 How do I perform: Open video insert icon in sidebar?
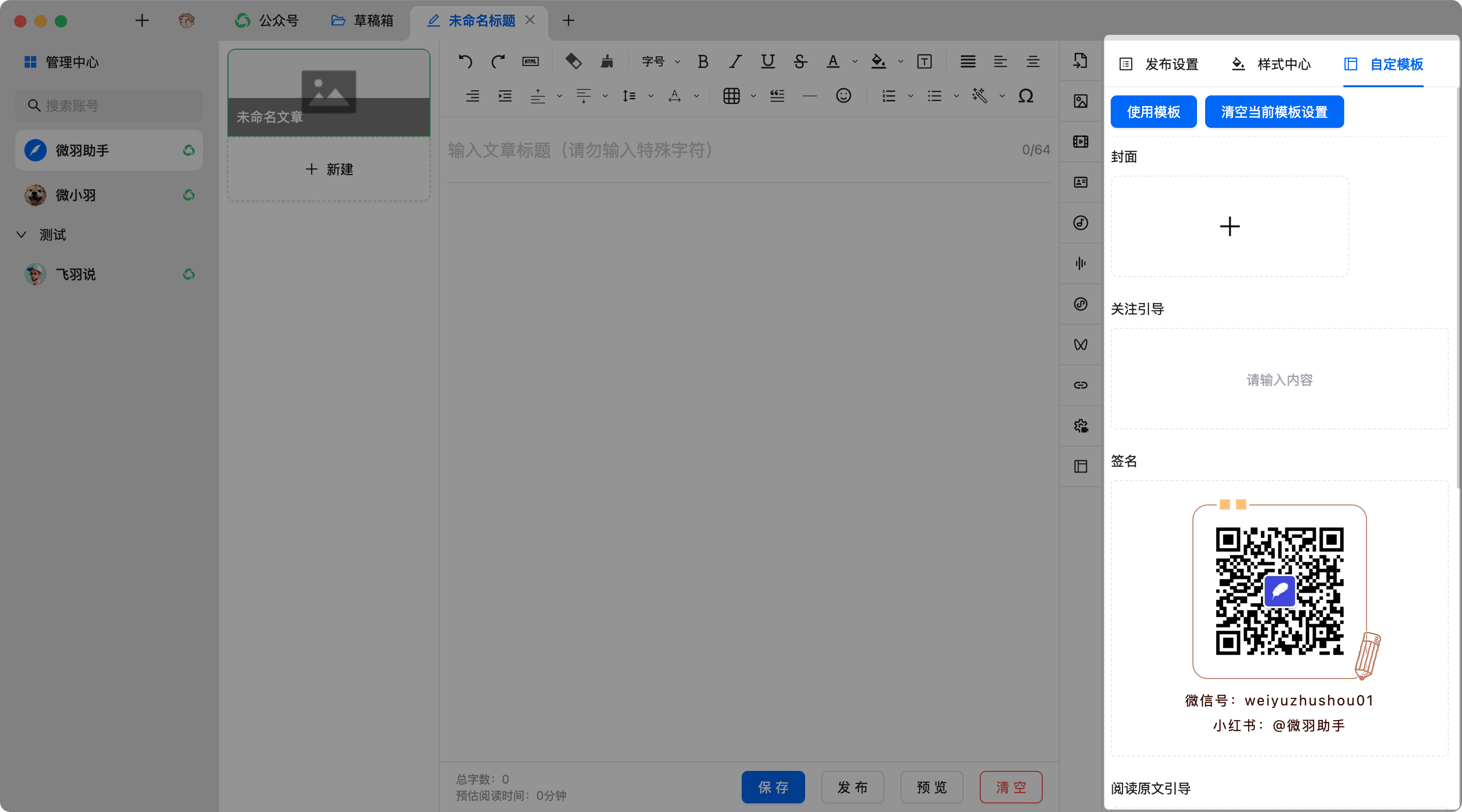[1081, 141]
